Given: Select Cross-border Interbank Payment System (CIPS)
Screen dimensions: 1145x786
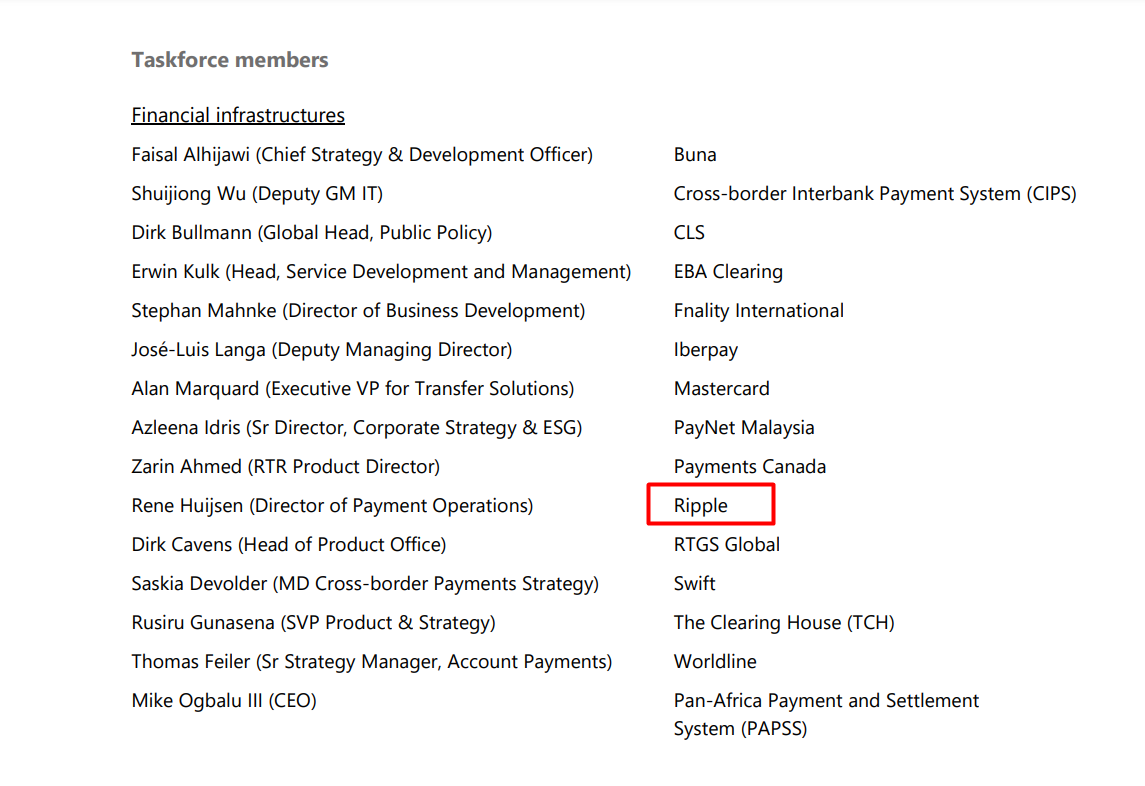Looking at the screenshot, I should click(x=875, y=194).
